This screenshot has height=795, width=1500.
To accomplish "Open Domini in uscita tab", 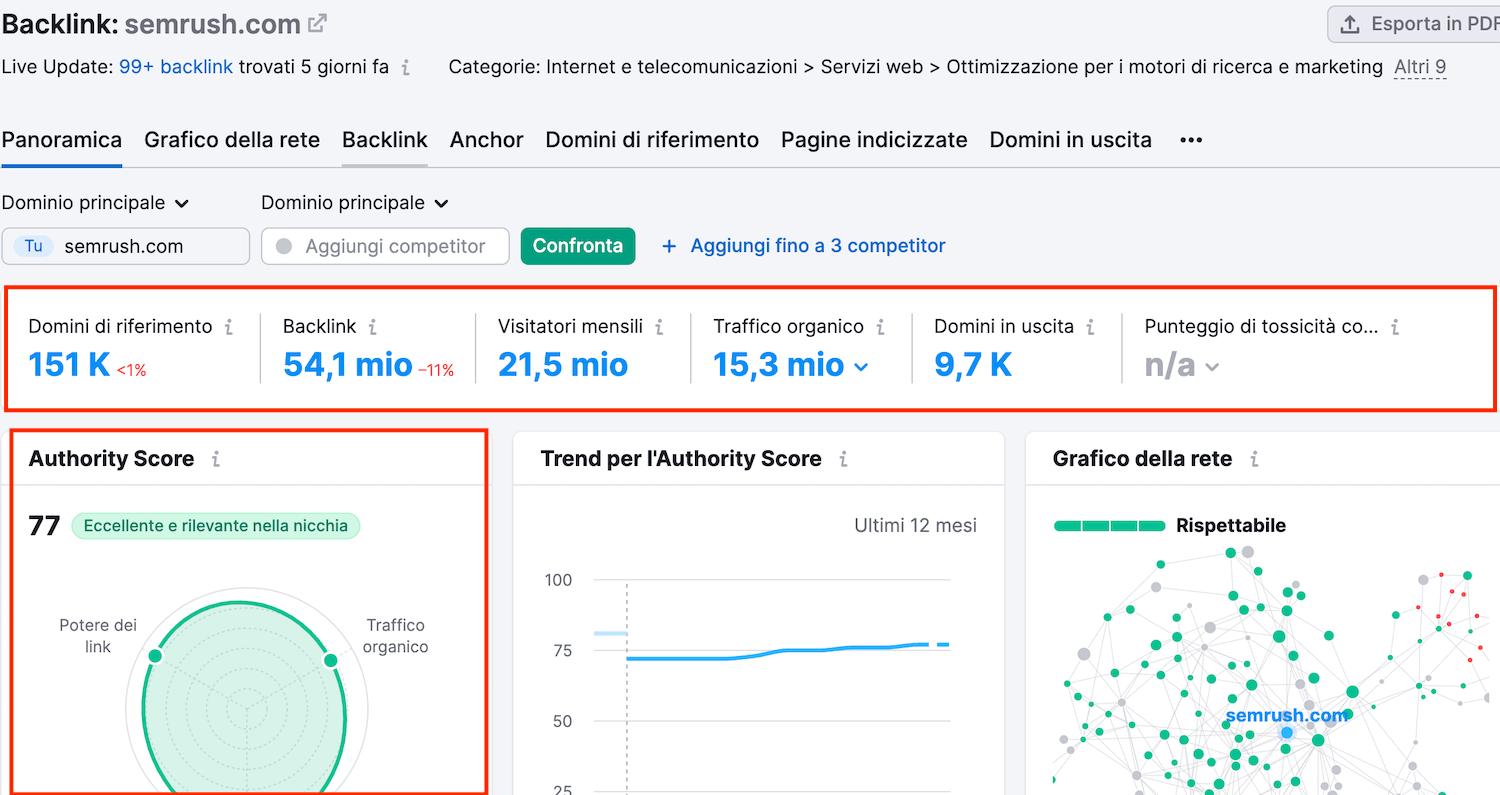I will coord(1071,140).
